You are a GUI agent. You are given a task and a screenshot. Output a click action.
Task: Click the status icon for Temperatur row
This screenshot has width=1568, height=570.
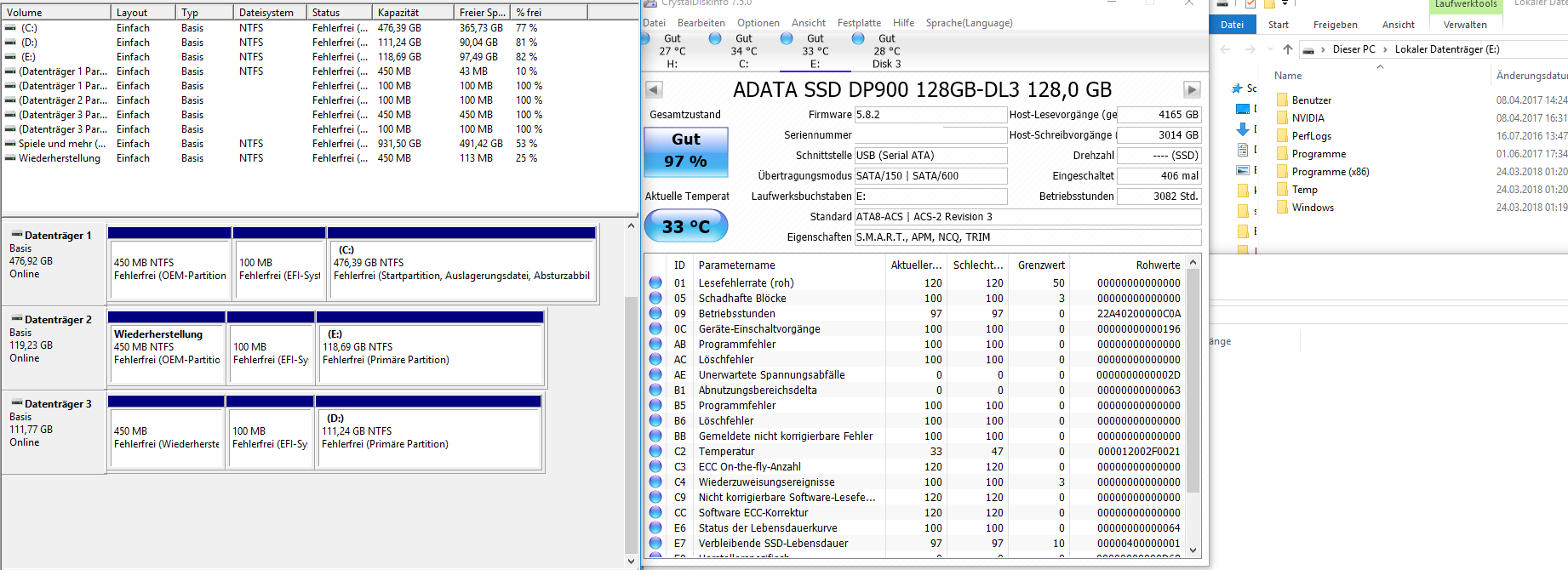click(655, 451)
